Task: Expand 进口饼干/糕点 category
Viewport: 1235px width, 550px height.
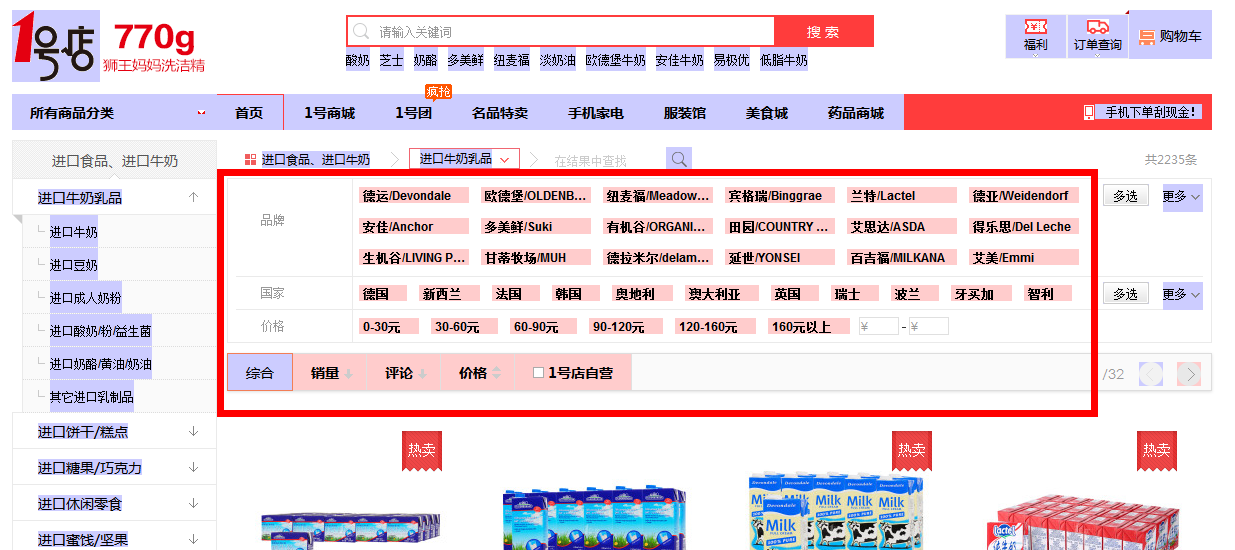Action: pos(193,431)
